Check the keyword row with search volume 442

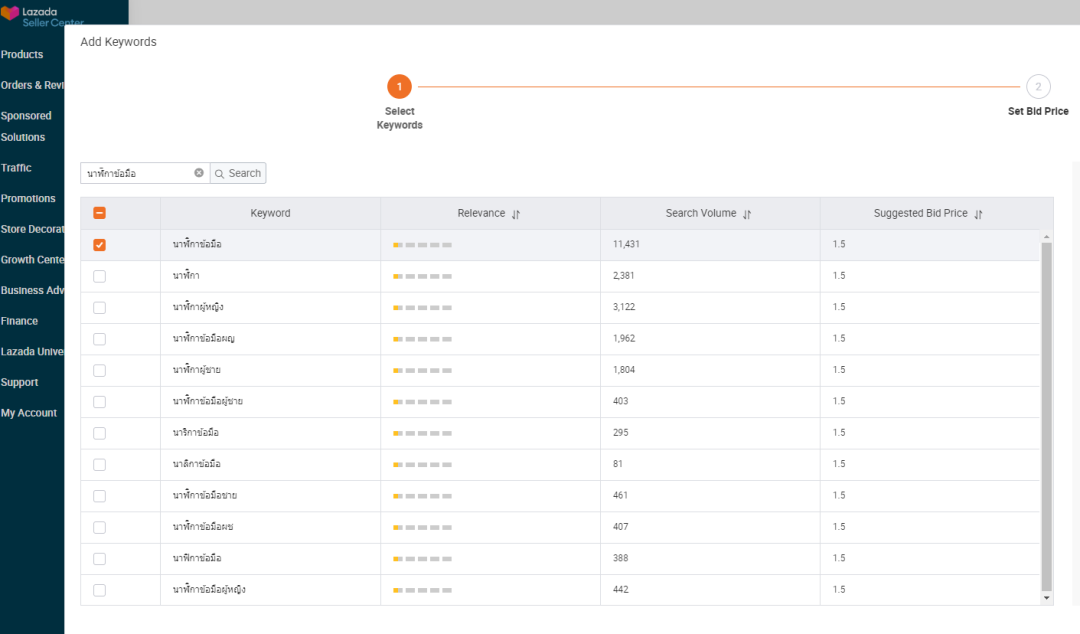(x=99, y=590)
